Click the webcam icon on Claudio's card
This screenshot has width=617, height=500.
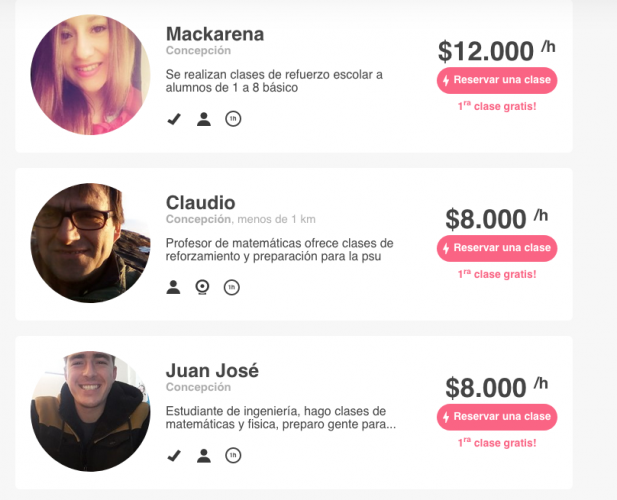(x=202, y=287)
